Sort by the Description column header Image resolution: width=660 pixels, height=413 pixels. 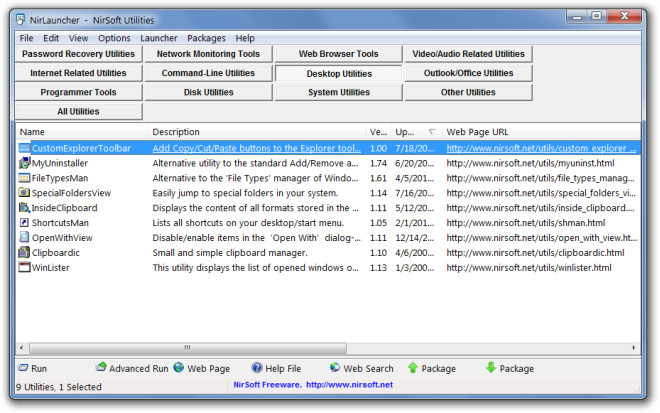(x=257, y=132)
